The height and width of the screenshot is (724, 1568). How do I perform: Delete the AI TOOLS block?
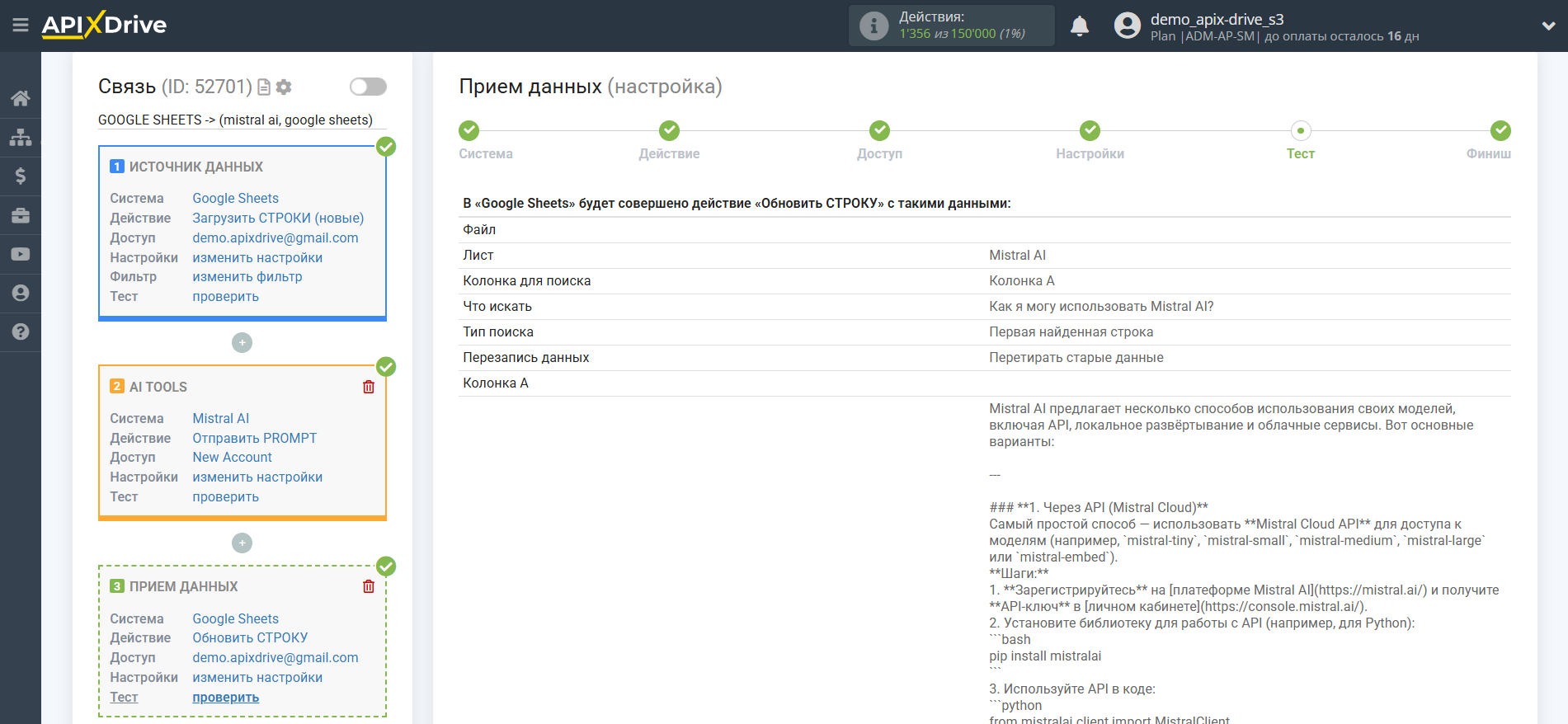369,387
